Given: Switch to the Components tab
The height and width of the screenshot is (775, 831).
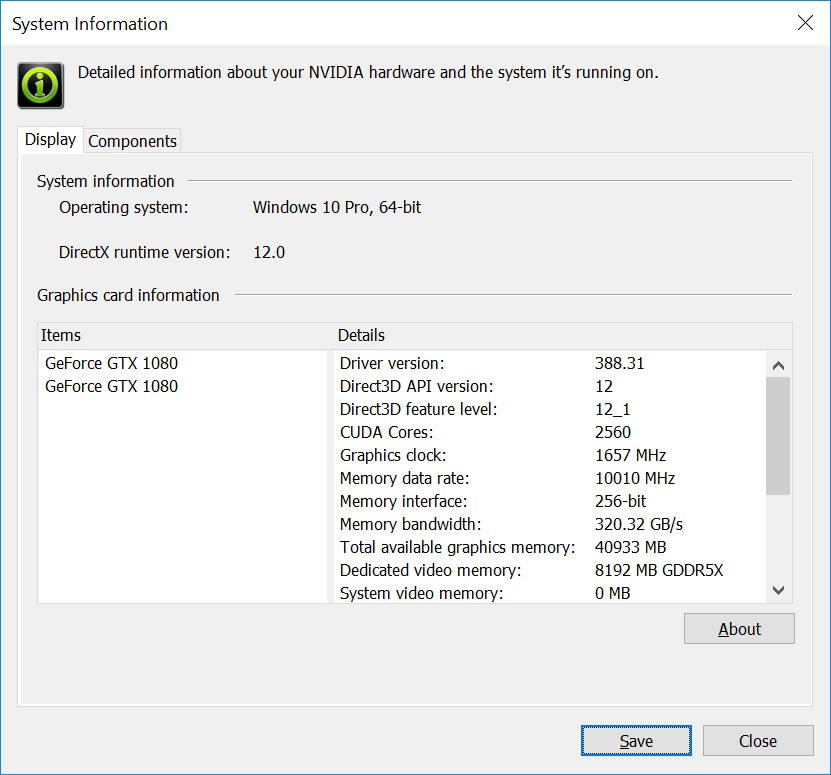Looking at the screenshot, I should pos(132,141).
